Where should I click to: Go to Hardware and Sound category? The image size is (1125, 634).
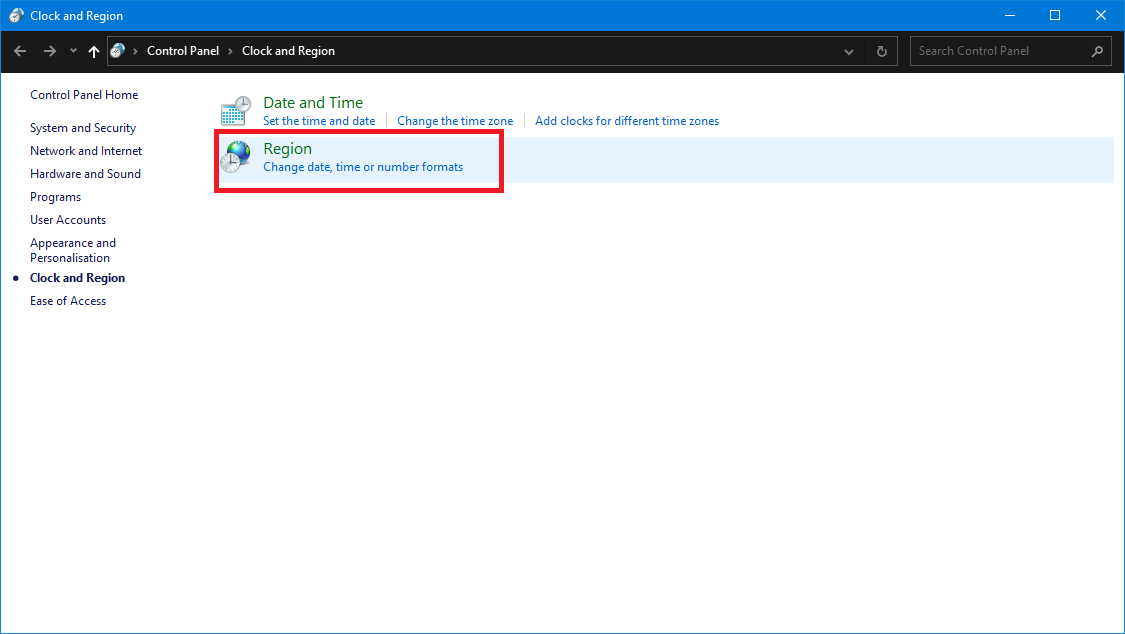85,174
